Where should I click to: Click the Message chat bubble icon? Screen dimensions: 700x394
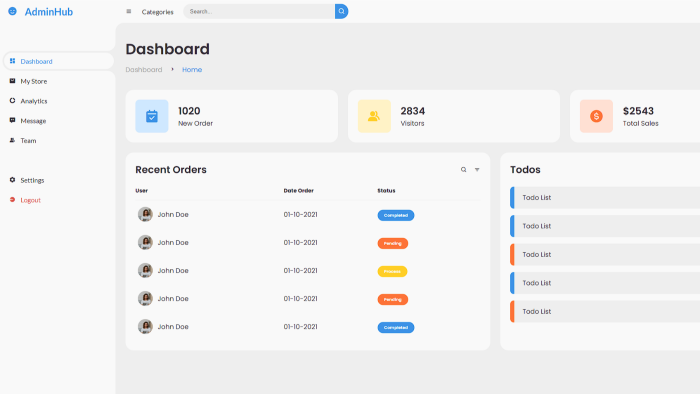click(x=12, y=120)
